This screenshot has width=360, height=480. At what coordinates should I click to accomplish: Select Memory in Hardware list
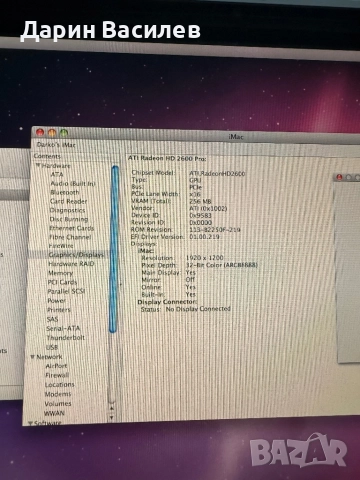point(60,273)
